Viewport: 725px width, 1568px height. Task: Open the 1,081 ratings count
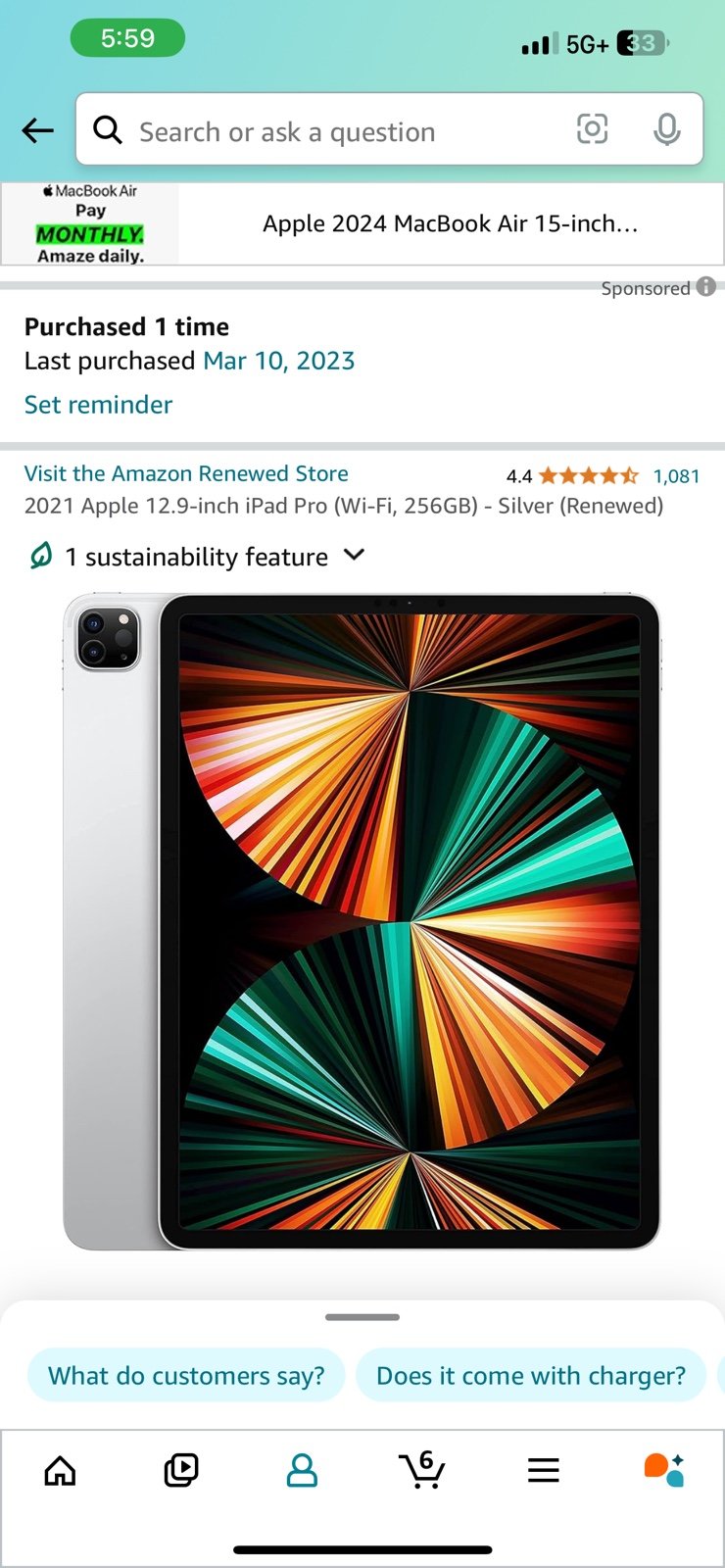[677, 476]
